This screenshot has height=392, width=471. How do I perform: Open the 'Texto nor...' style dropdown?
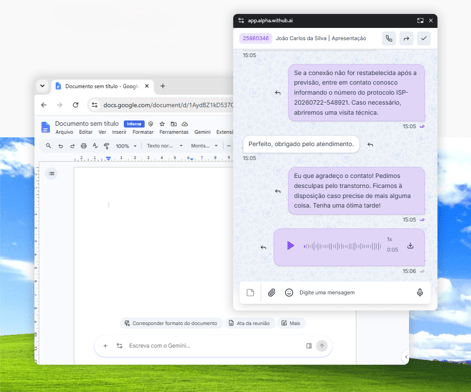tap(165, 146)
